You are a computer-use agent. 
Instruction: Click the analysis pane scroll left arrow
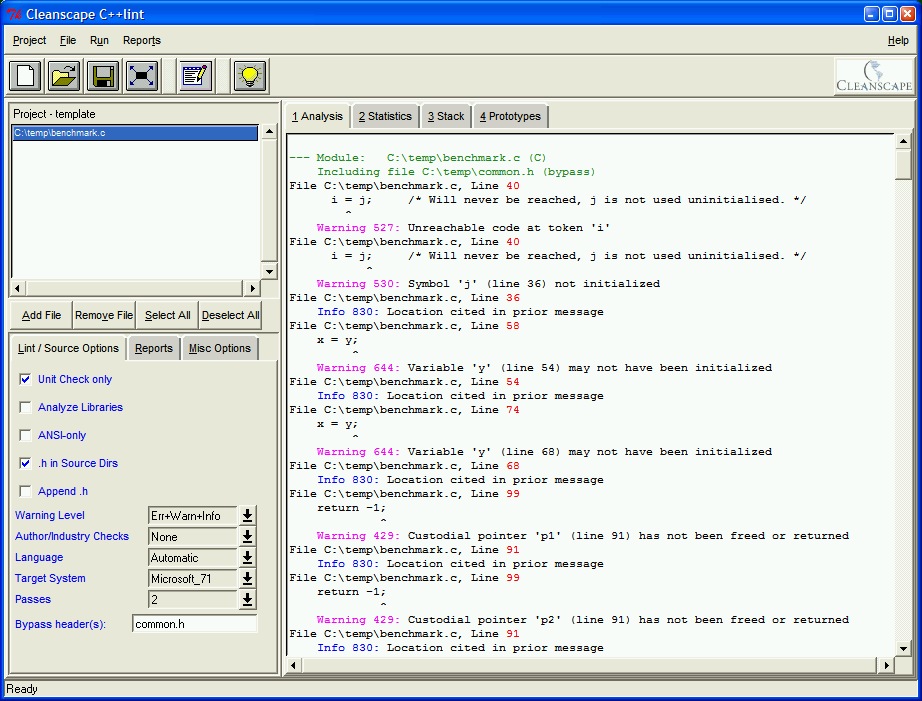[293, 665]
